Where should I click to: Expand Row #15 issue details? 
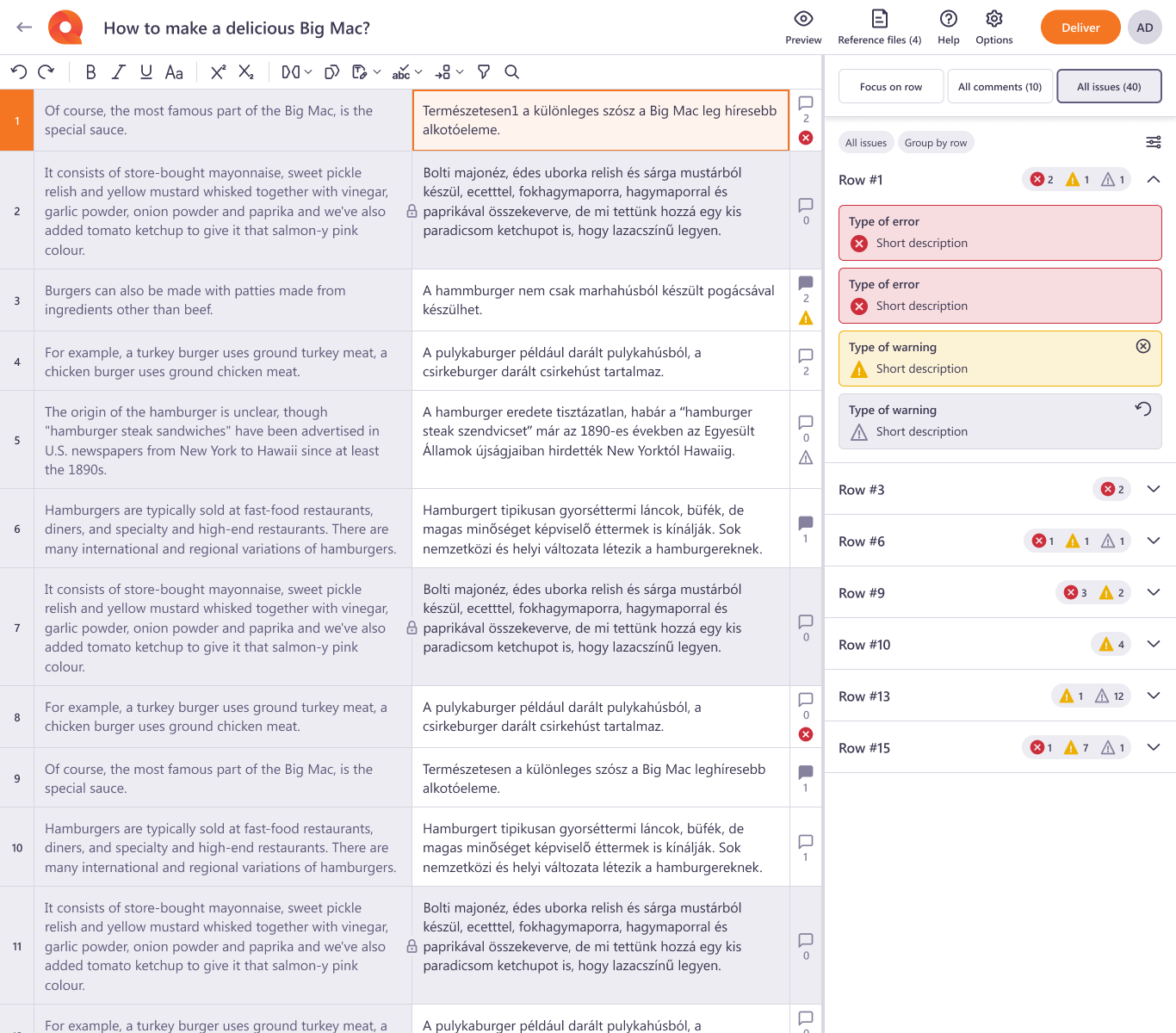[1154, 747]
